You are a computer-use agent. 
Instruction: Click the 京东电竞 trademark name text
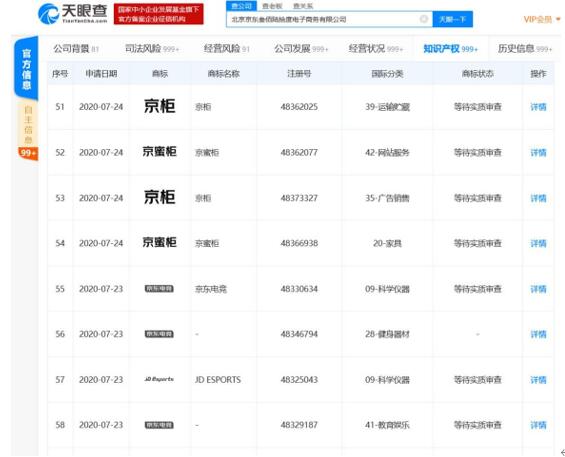click(x=211, y=289)
